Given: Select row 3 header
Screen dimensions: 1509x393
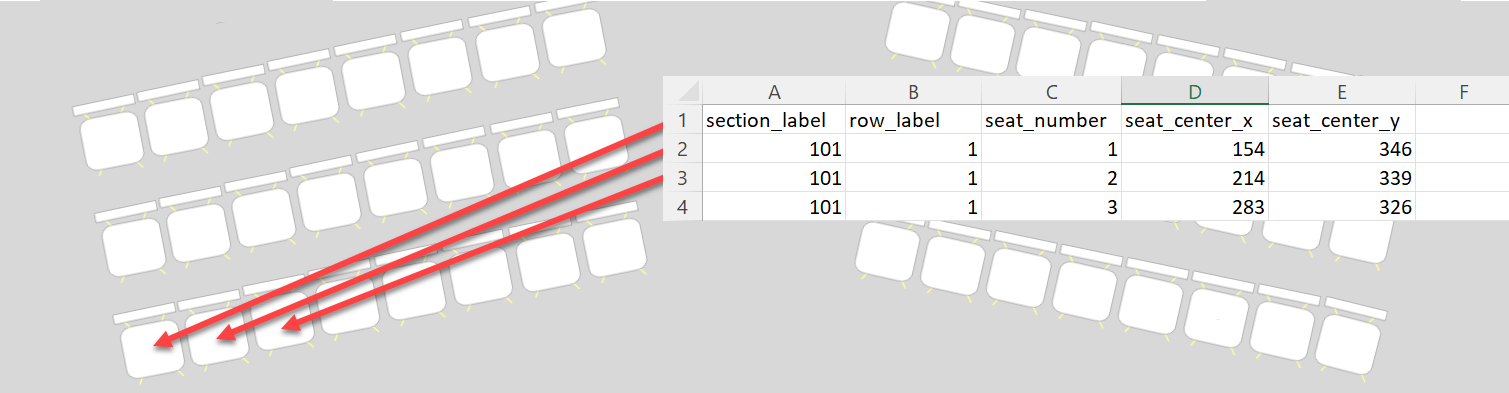Looking at the screenshot, I should coord(682,178).
